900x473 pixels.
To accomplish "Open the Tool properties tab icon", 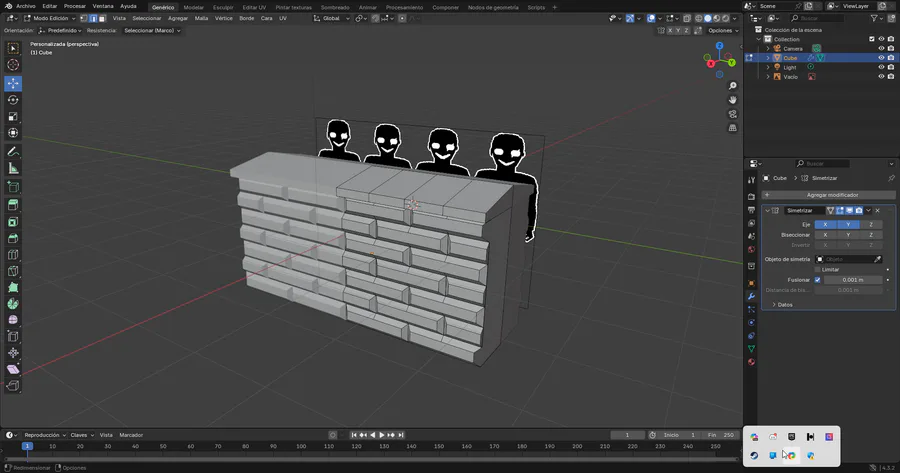I will [751, 180].
